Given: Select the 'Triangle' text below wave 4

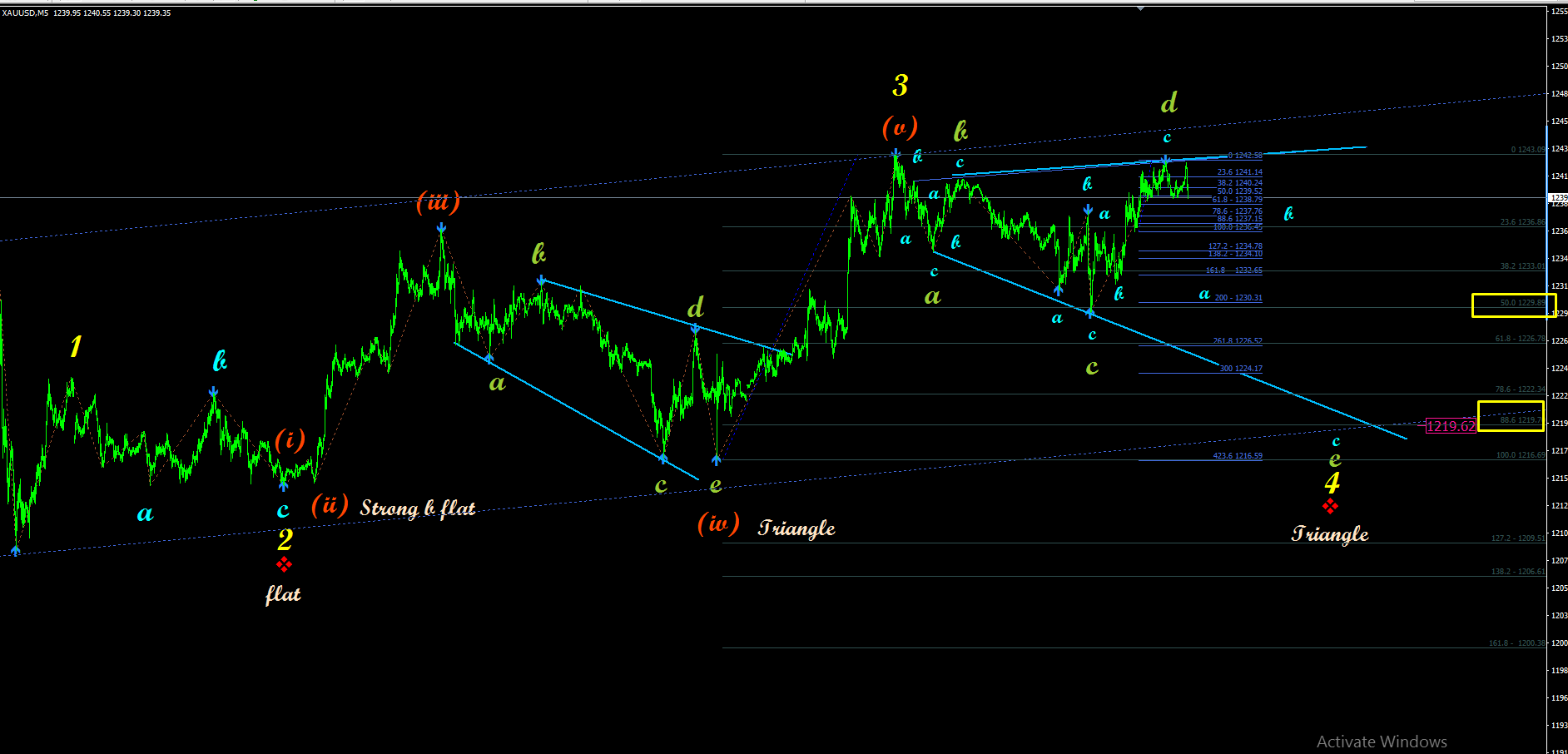Looking at the screenshot, I should click(1330, 533).
